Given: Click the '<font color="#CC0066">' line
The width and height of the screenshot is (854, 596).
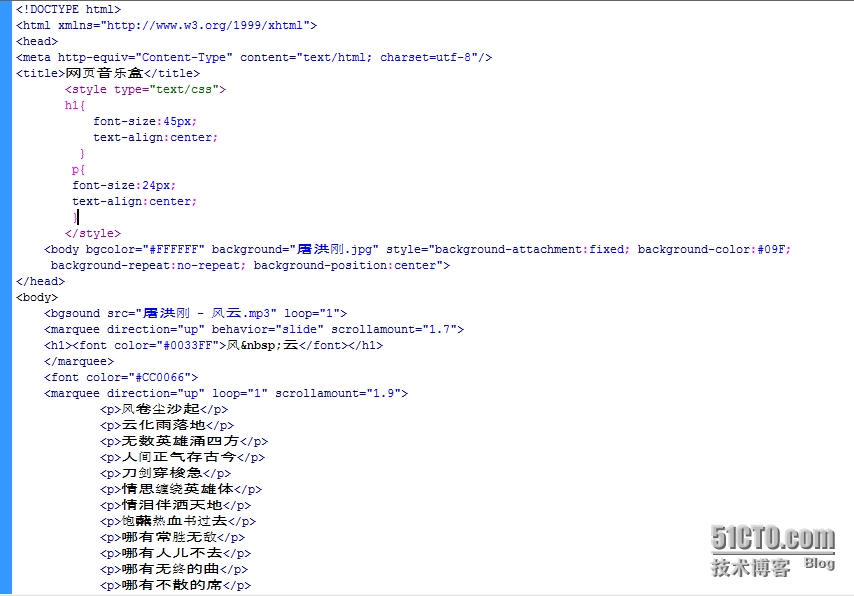Looking at the screenshot, I should click(121, 377).
